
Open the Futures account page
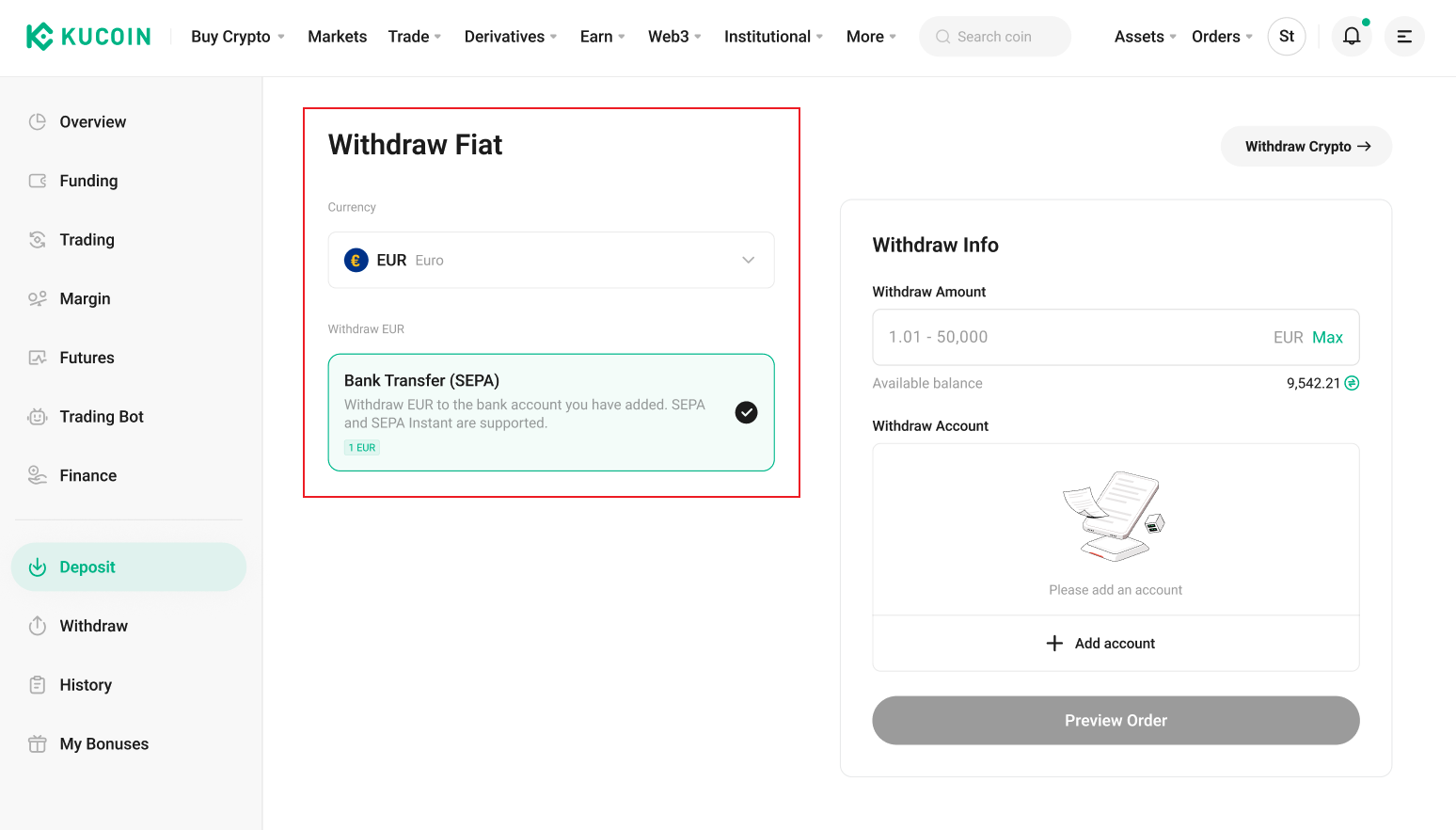click(x=87, y=358)
